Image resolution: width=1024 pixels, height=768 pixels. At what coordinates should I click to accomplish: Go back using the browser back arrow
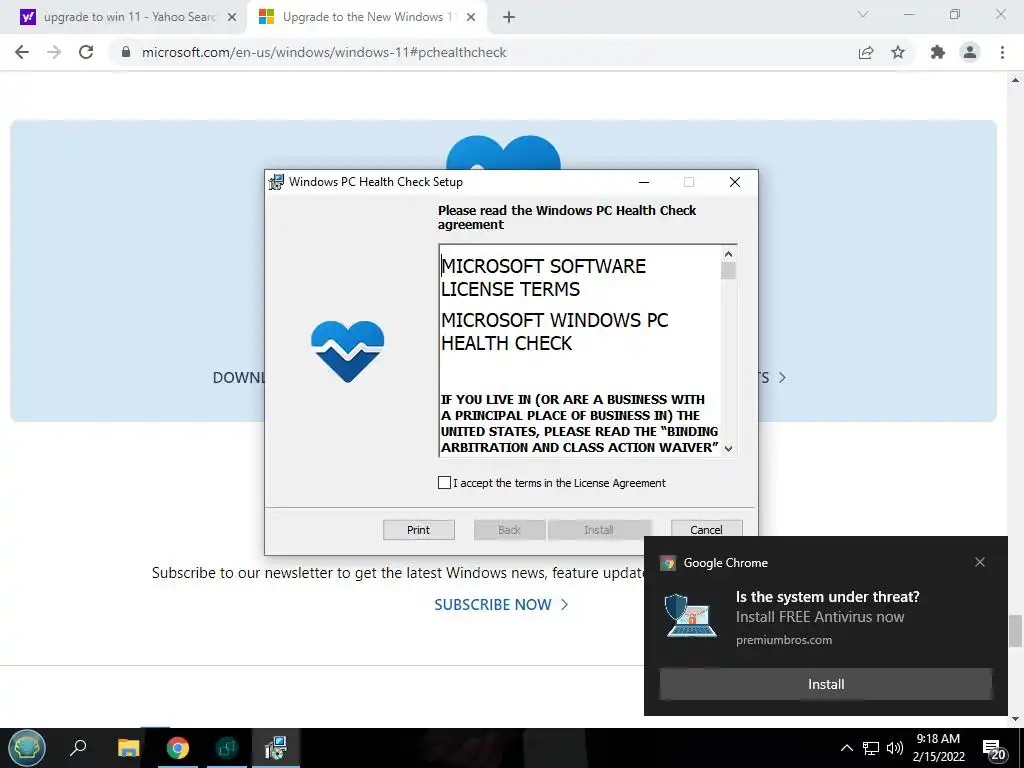(22, 52)
